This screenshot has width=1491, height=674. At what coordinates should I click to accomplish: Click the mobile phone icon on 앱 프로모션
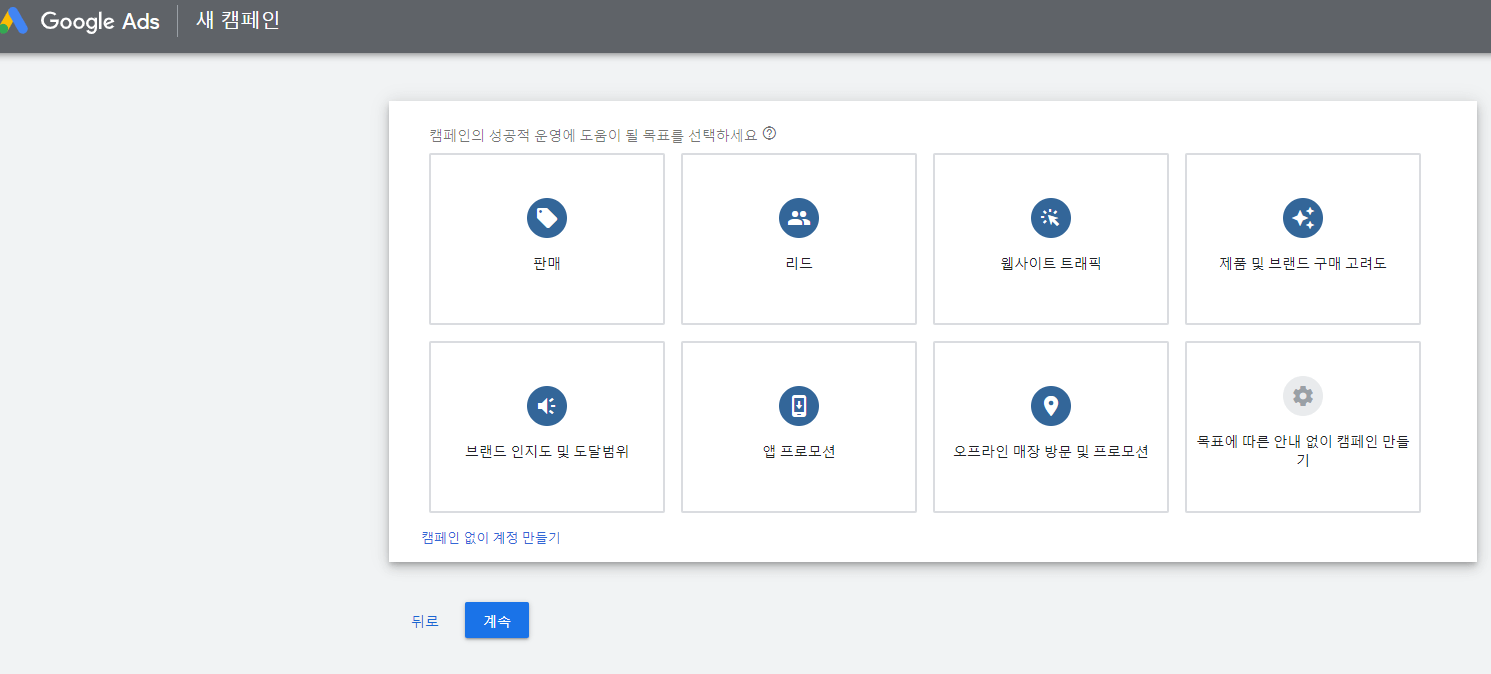(799, 405)
